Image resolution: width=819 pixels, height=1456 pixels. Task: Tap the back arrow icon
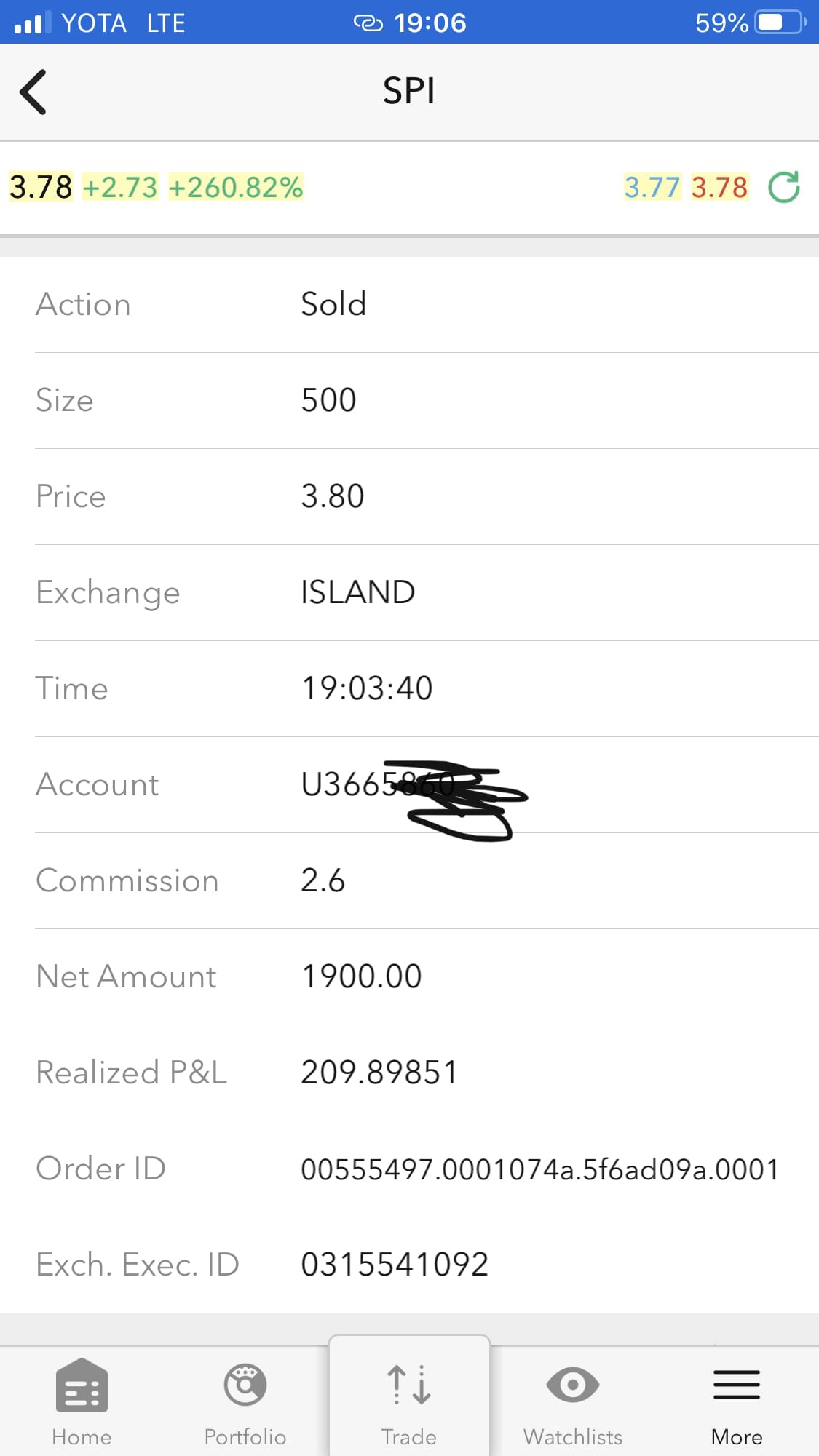(x=33, y=92)
